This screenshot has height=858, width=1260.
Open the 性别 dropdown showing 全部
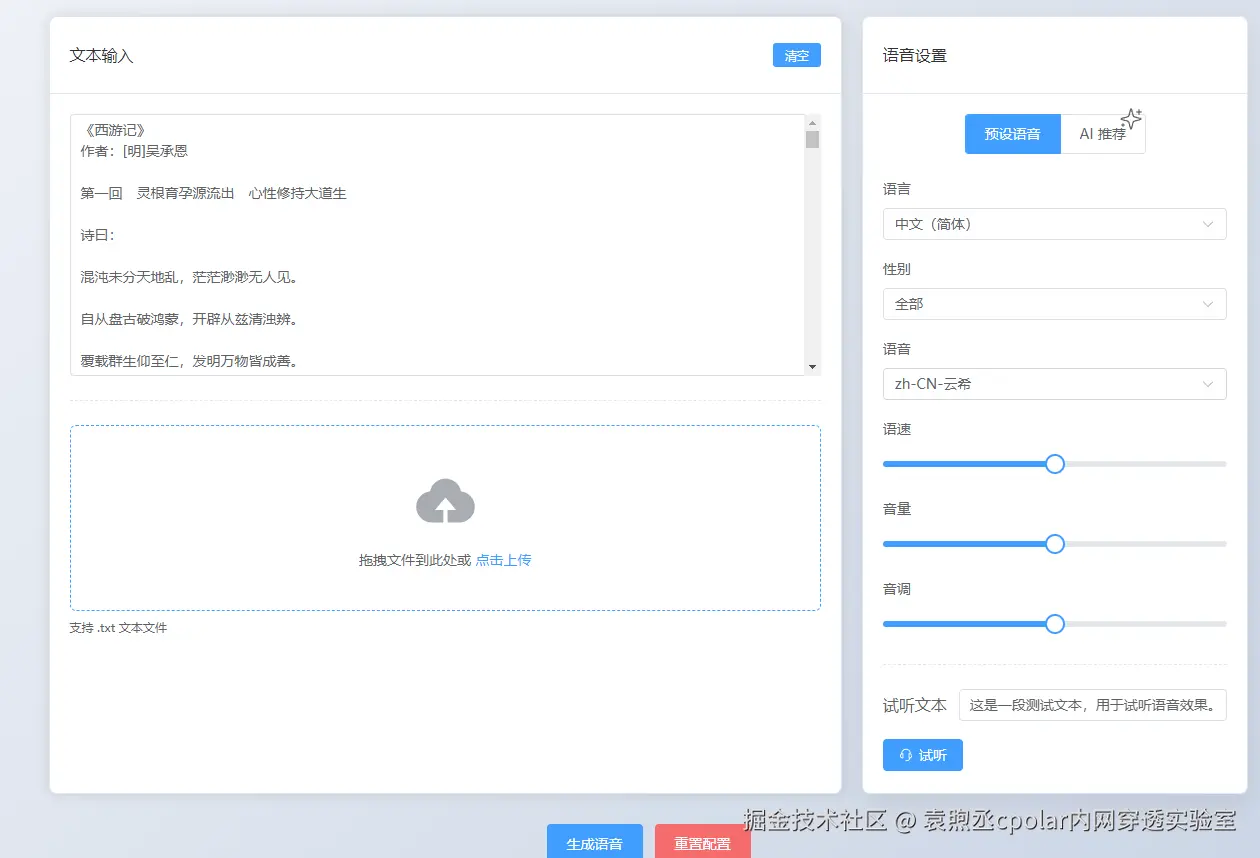click(x=1054, y=304)
